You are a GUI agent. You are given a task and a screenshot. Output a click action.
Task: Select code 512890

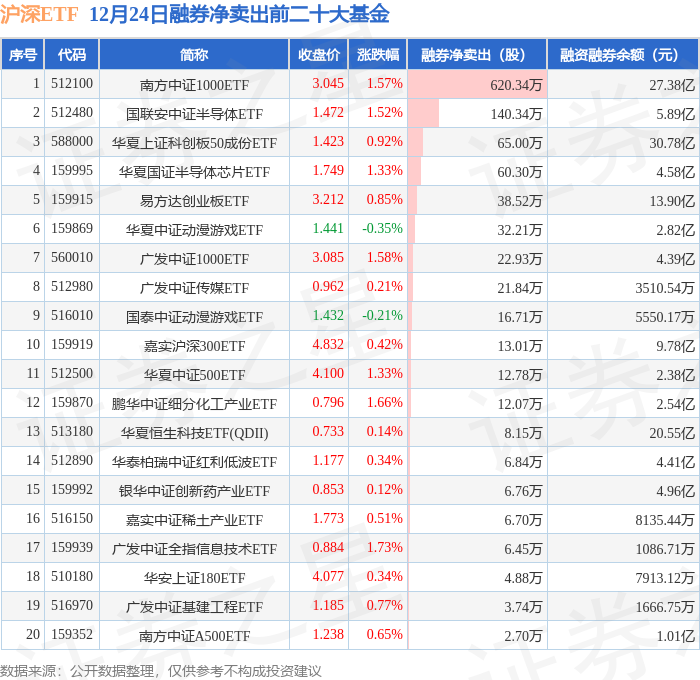click(x=71, y=461)
